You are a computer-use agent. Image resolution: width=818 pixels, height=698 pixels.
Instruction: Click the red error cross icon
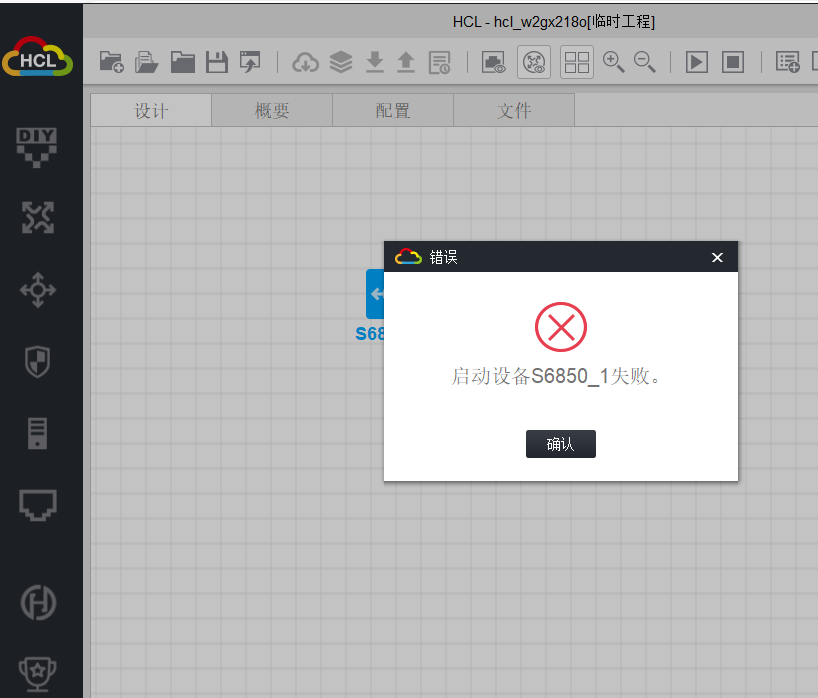point(561,327)
